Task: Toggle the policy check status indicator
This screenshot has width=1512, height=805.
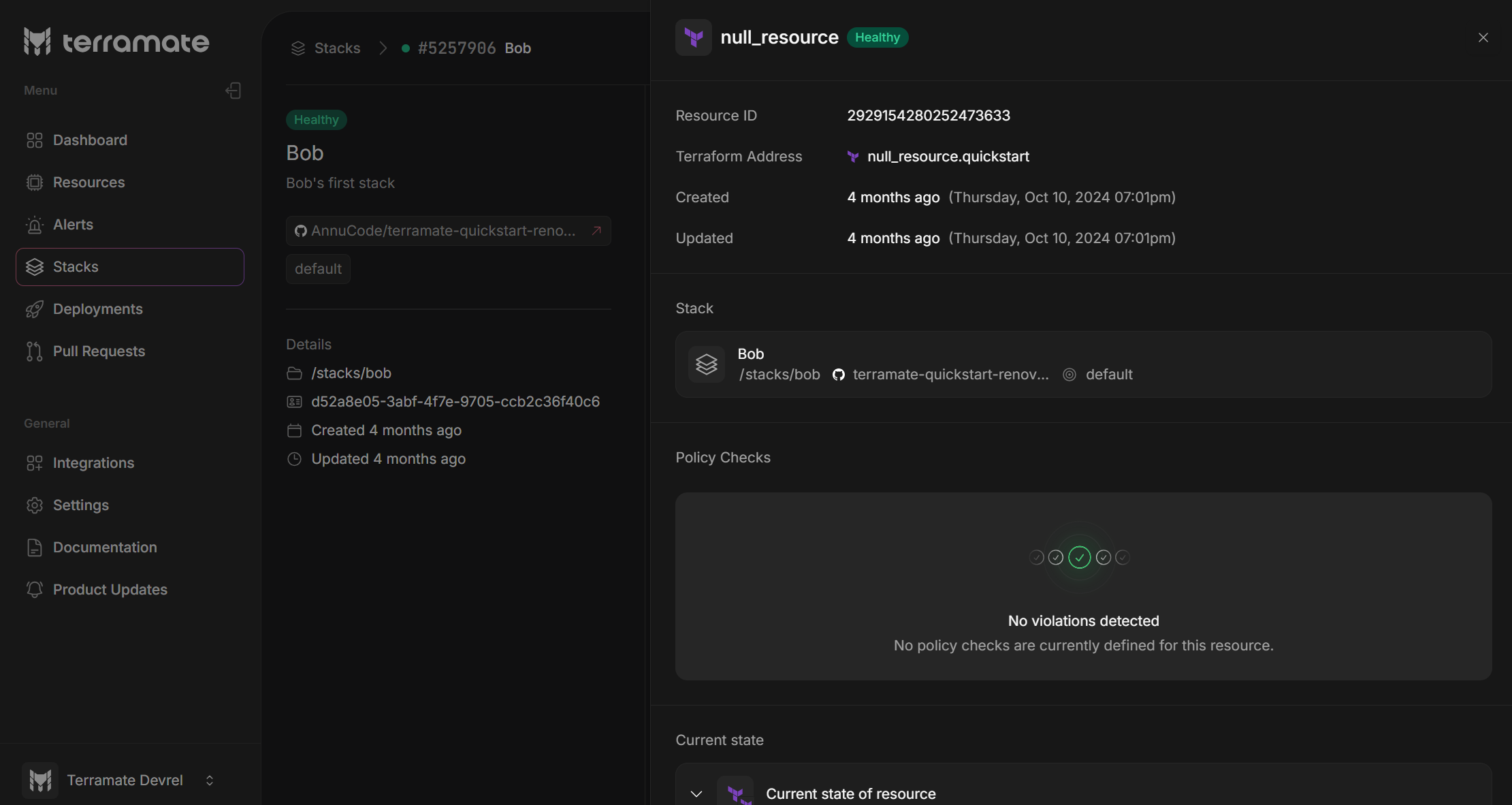Action: 1080,558
